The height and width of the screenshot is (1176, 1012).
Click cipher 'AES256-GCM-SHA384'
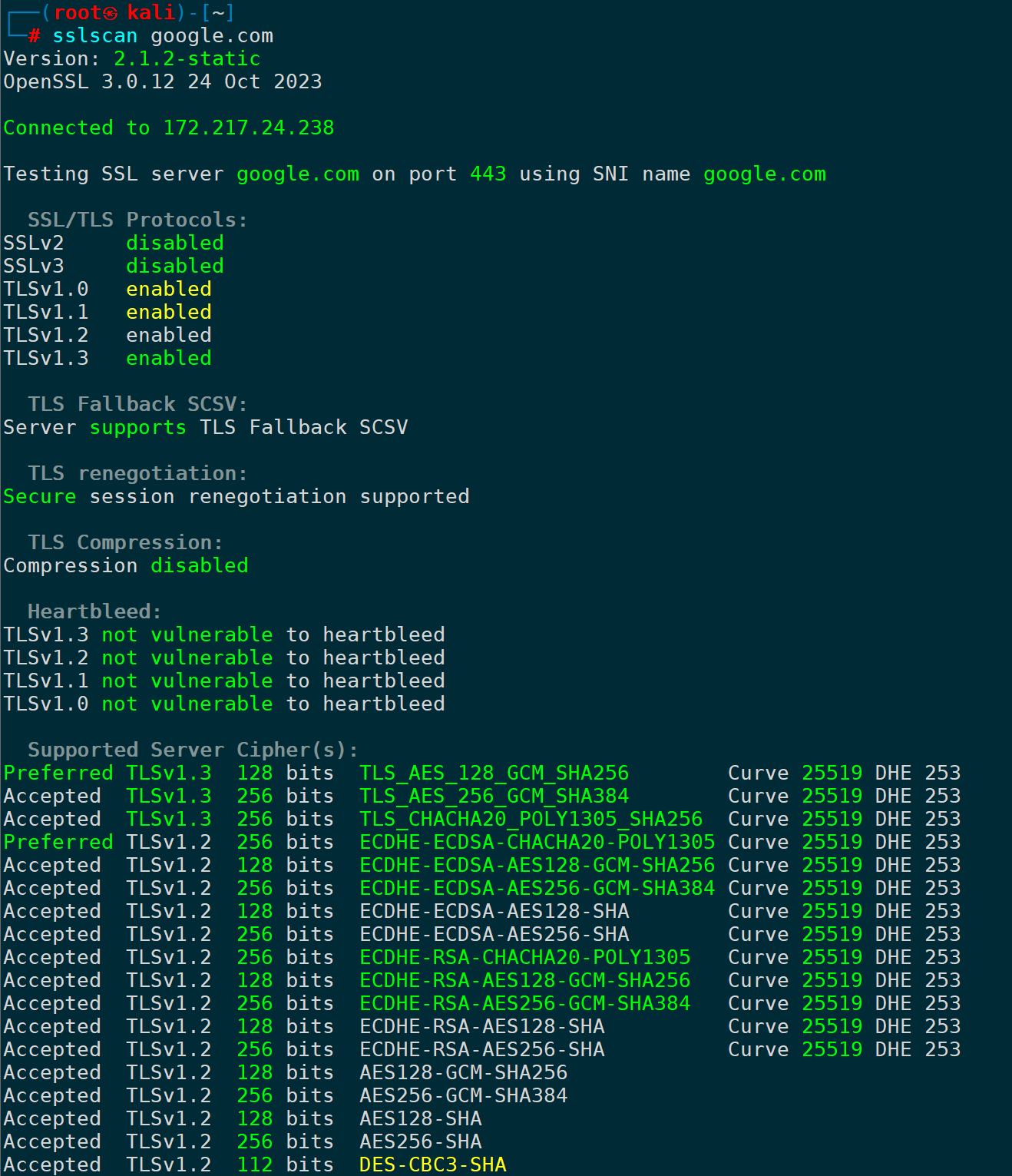[464, 1096]
